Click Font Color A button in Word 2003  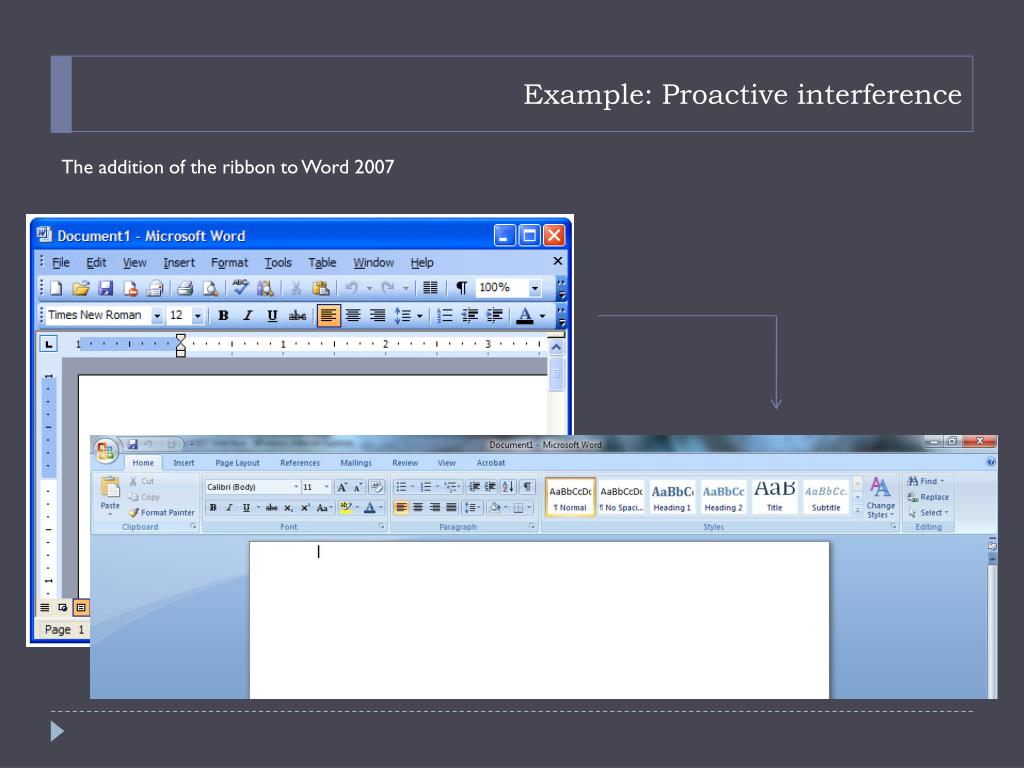tap(525, 316)
